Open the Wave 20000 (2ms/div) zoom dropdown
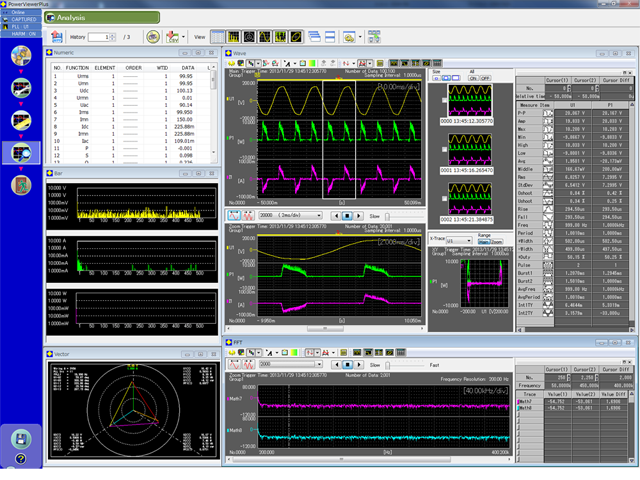This screenshot has width=640, height=480. [319, 215]
